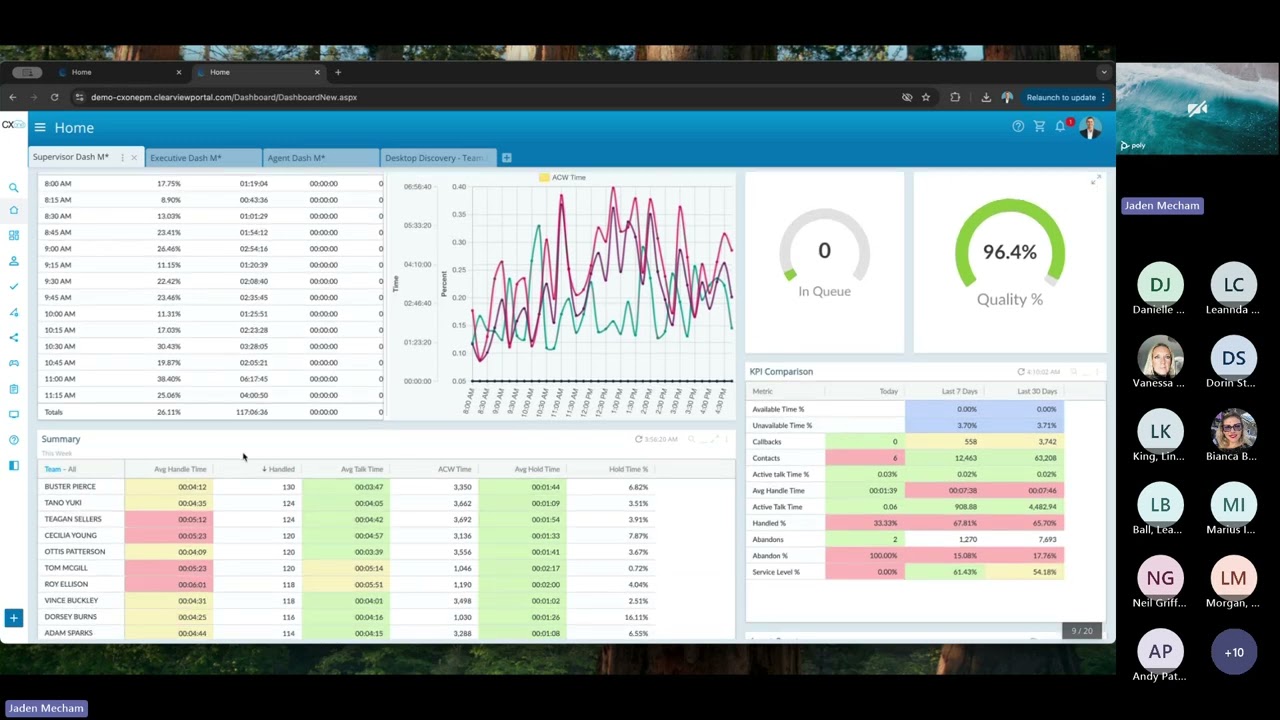The width and height of the screenshot is (1280, 720).
Task: Open the Team - All filter in Summary
Action: coord(60,469)
